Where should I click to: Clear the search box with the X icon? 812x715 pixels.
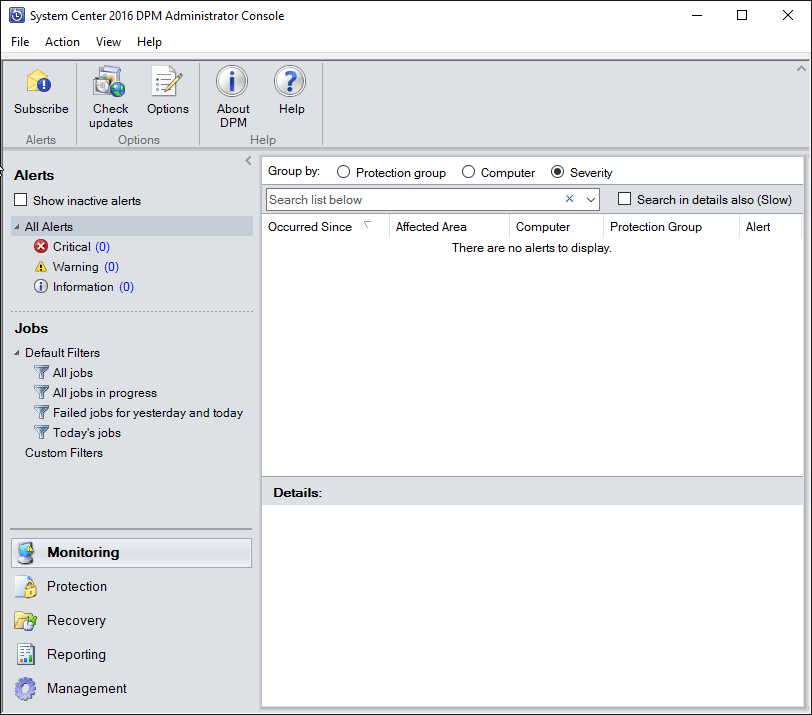[x=569, y=199]
